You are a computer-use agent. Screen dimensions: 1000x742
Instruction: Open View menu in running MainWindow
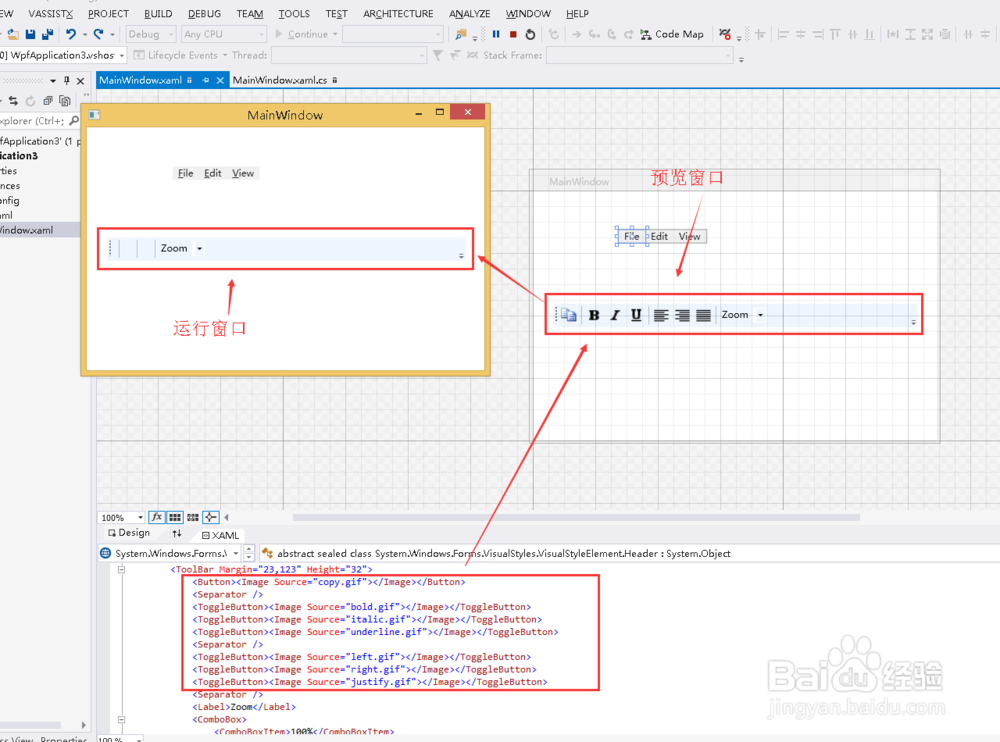point(243,174)
